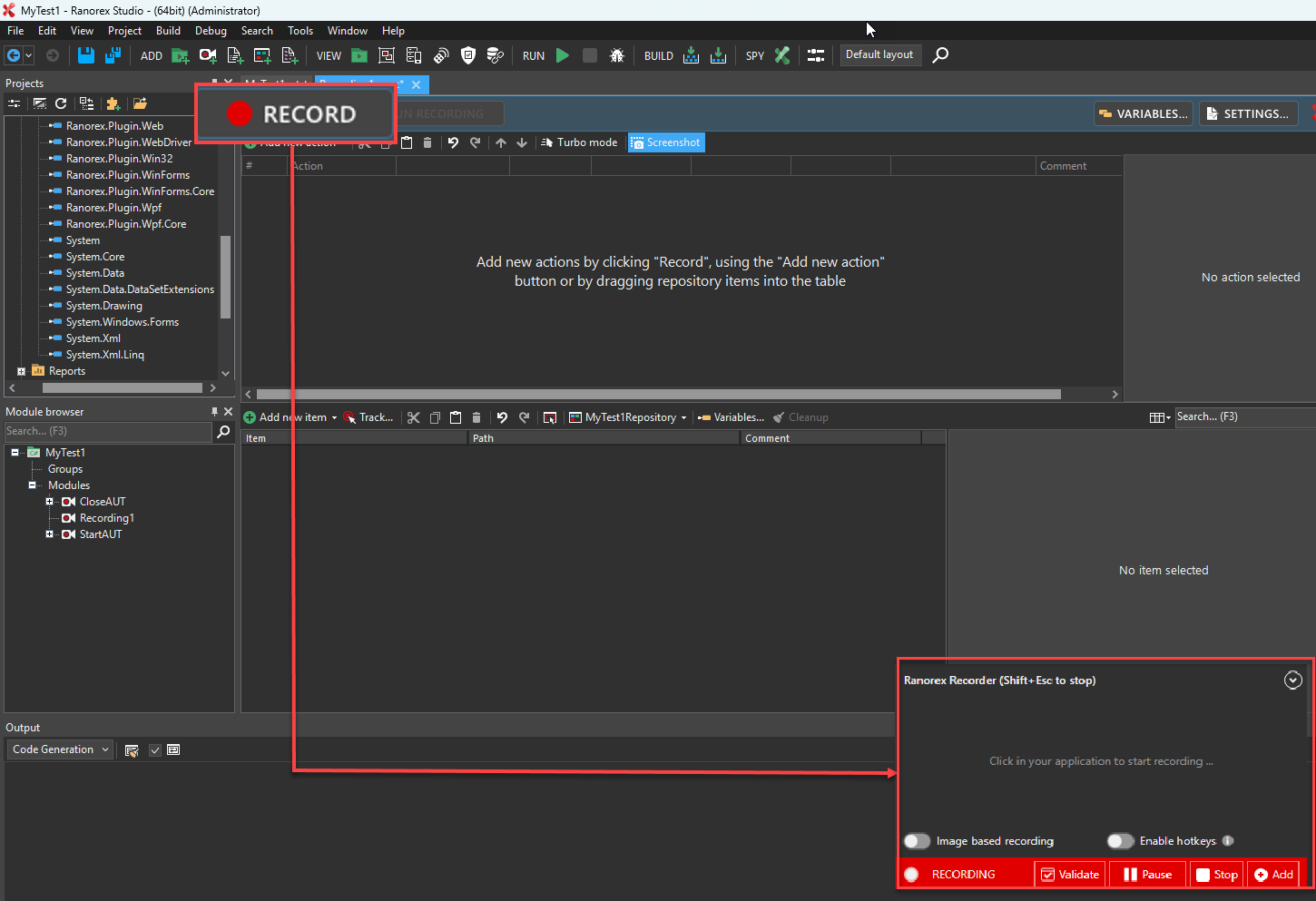Click the green Run play icon
This screenshot has width=1316, height=901.
point(563,55)
